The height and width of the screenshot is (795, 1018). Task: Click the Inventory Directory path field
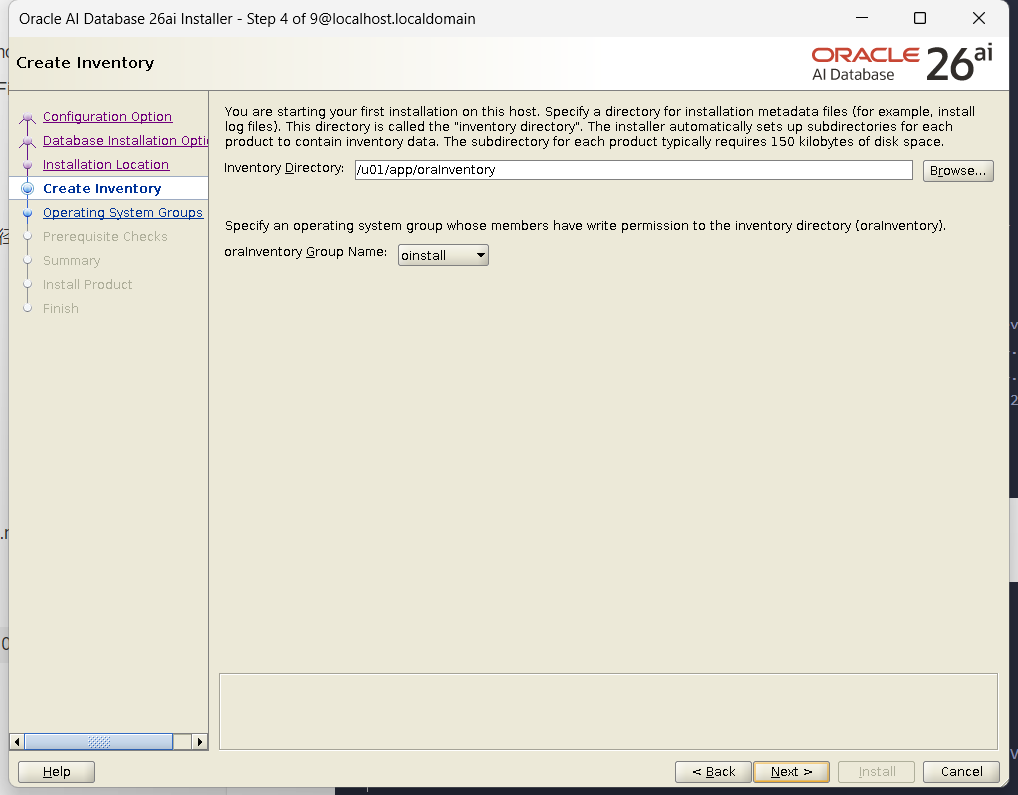[633, 170]
